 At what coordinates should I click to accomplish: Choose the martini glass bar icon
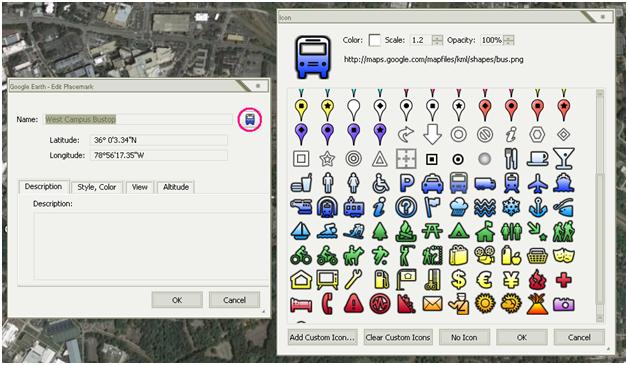click(x=564, y=159)
